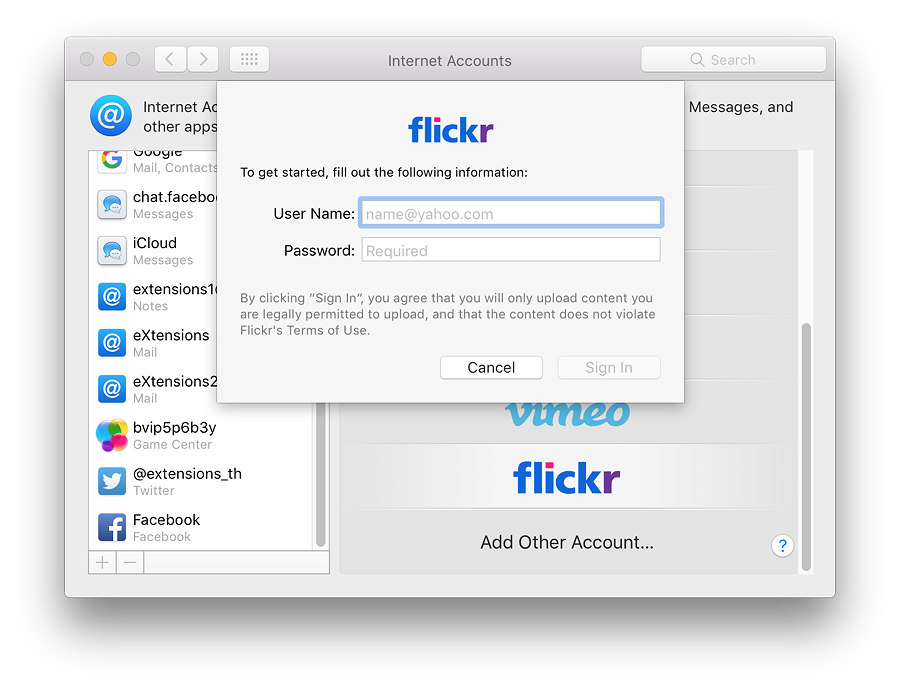The height and width of the screenshot is (690, 900).
Task: Select @extensions_th account name text
Action: [x=187, y=474]
